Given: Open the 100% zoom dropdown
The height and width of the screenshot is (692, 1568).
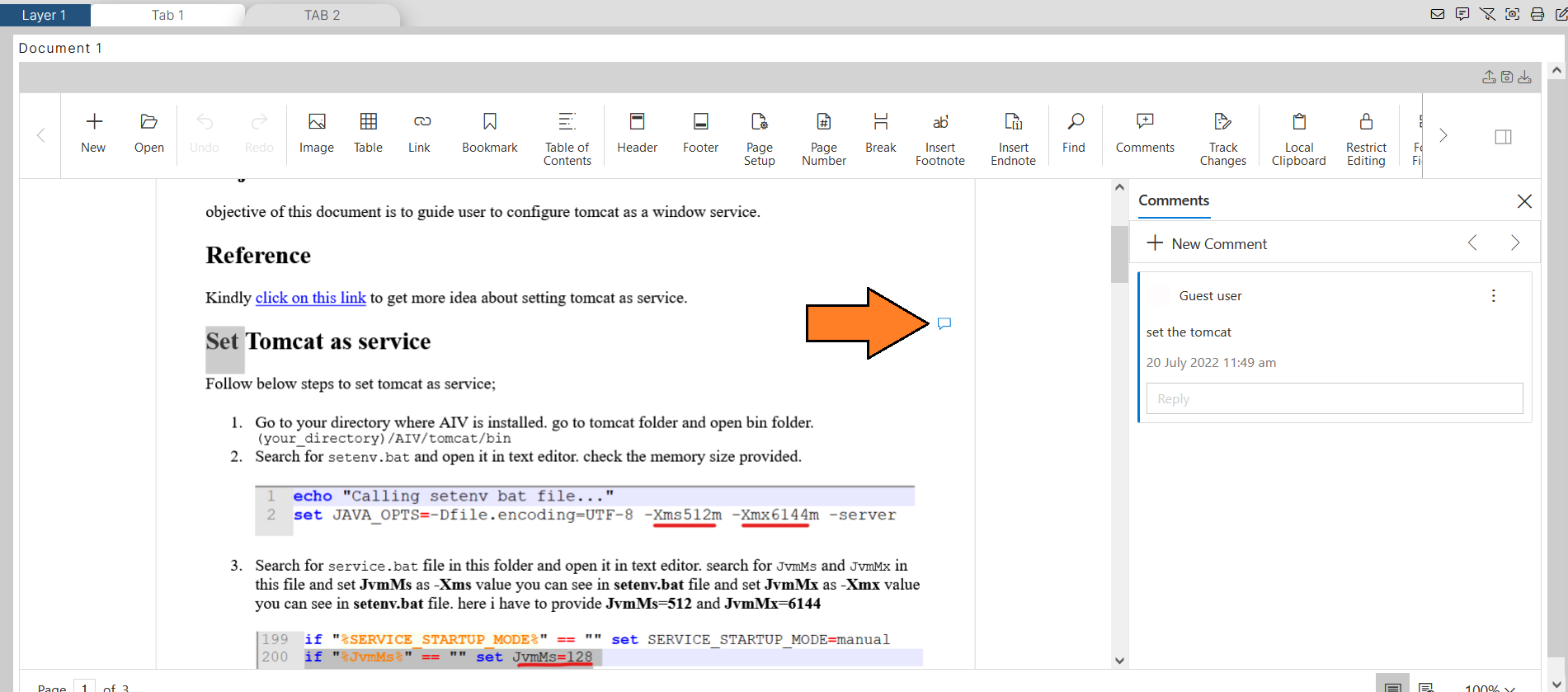Looking at the screenshot, I should point(1490,688).
